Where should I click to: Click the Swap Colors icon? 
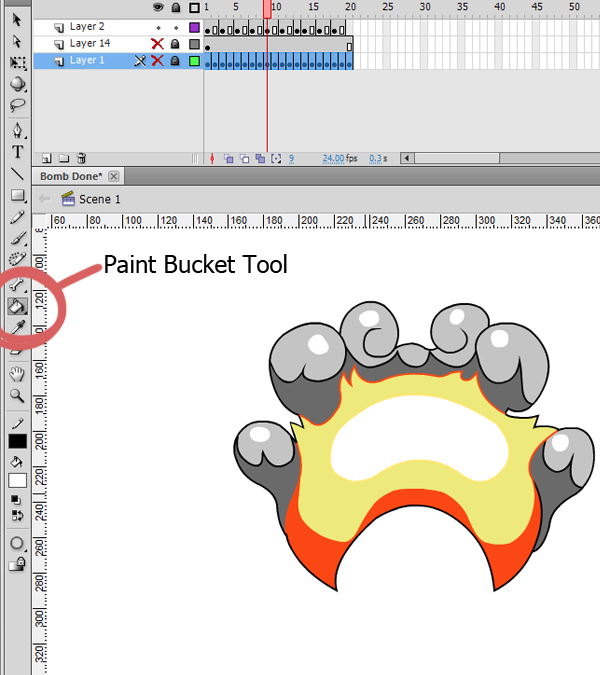coord(17,515)
